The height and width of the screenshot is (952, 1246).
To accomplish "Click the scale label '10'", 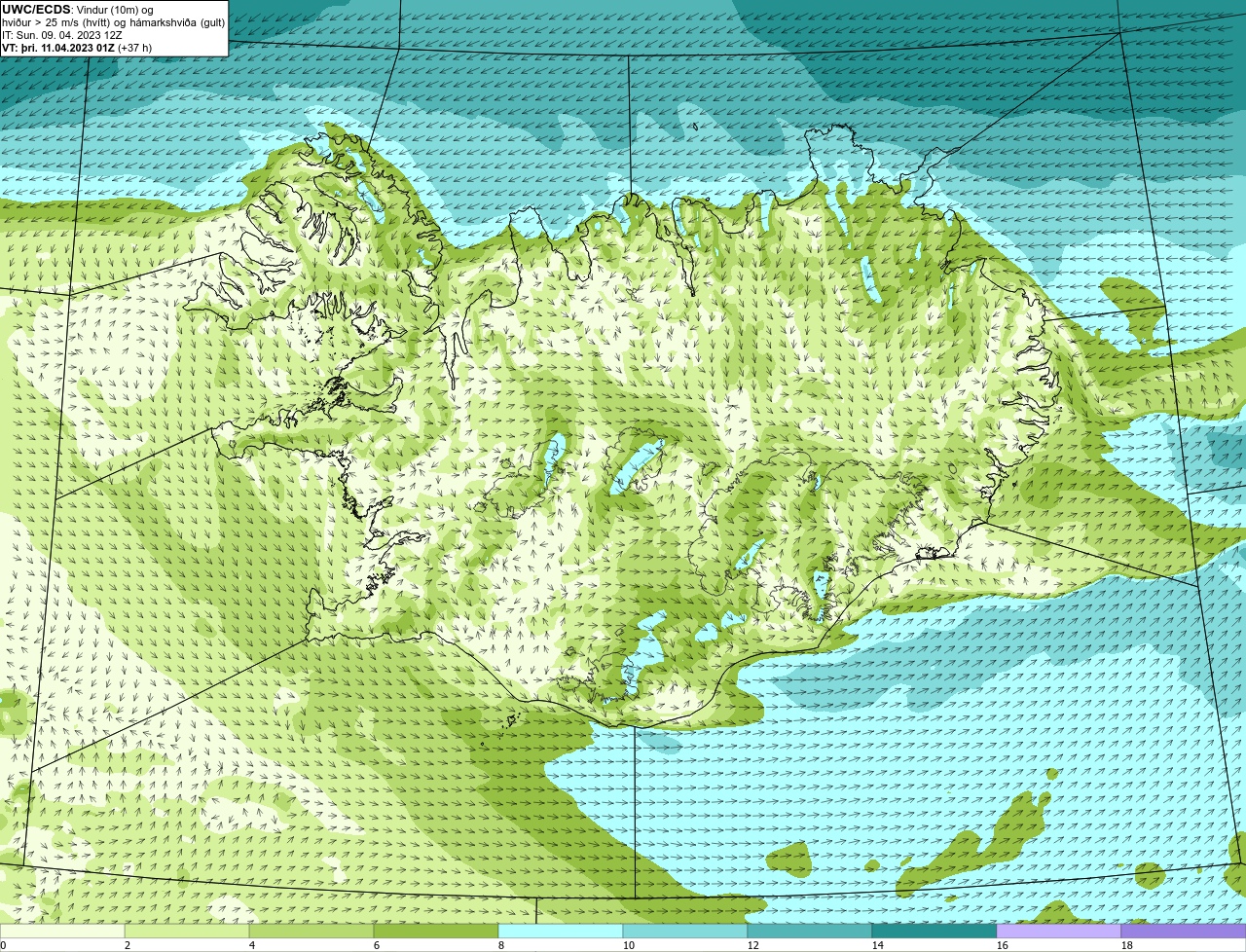I will click(x=629, y=945).
